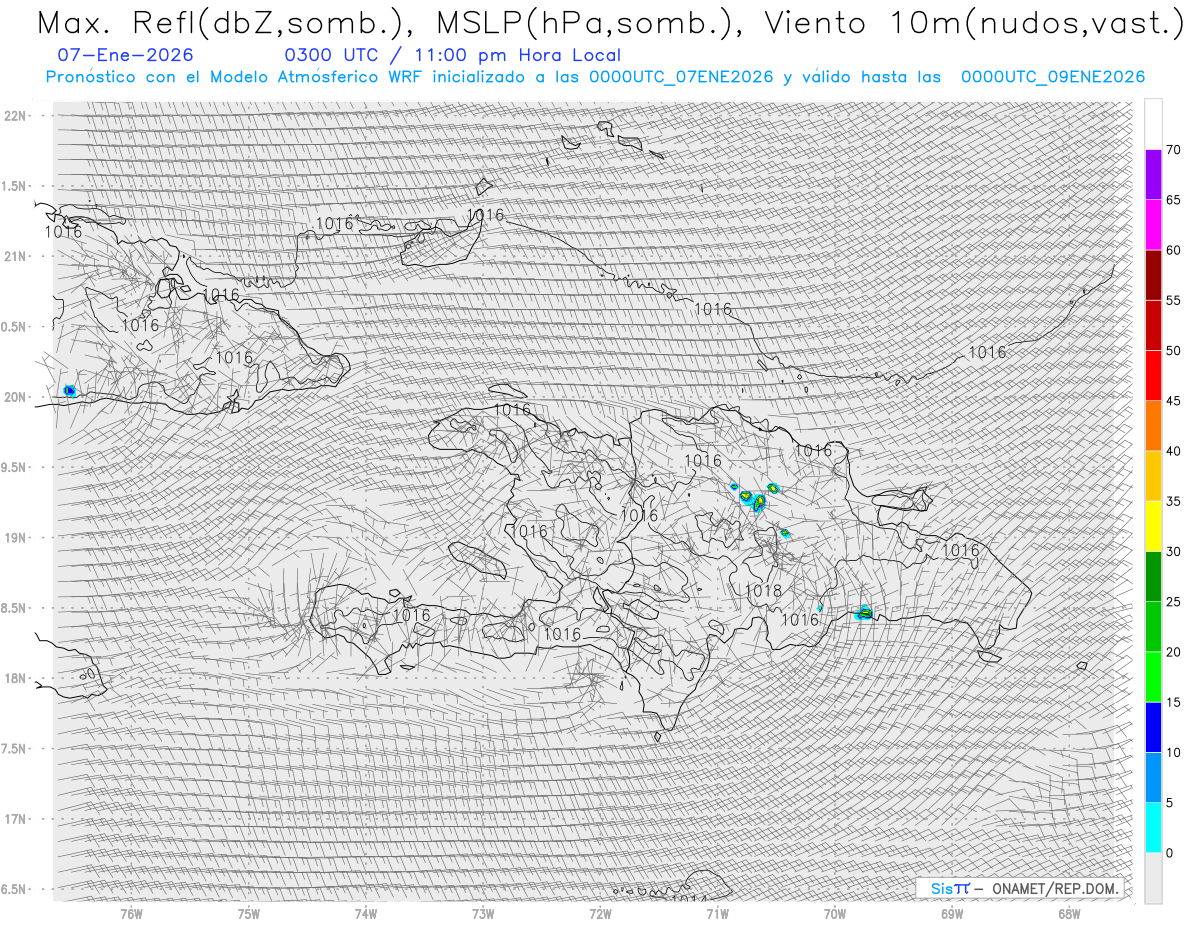Click the '22N' latitude axis label
Image resolution: width=1200 pixels, height=927 pixels.
pyautogui.click(x=15, y=116)
